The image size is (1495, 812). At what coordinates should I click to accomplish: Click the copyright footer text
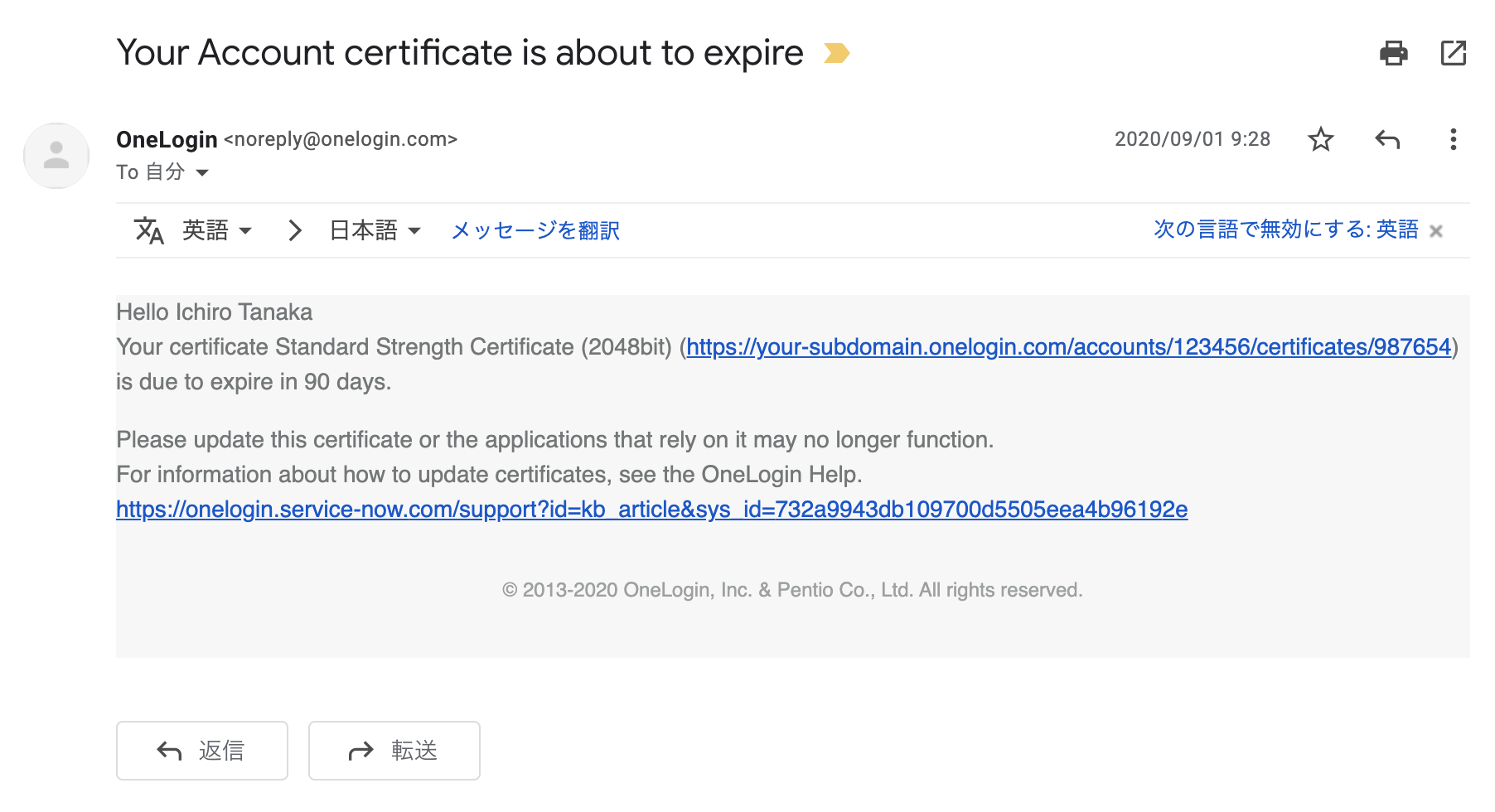point(792,590)
